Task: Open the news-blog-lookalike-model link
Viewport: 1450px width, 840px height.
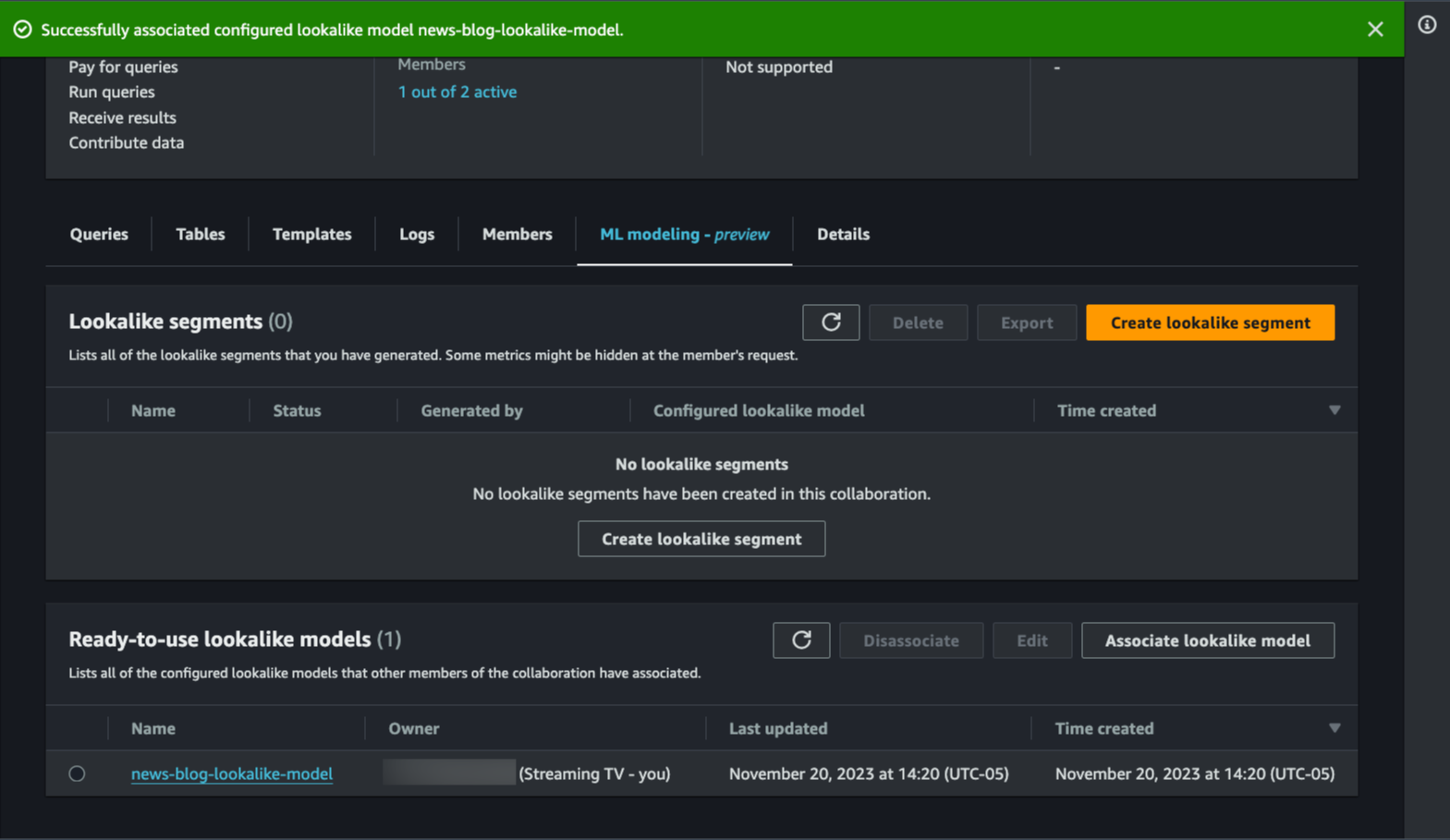Action: coord(231,773)
